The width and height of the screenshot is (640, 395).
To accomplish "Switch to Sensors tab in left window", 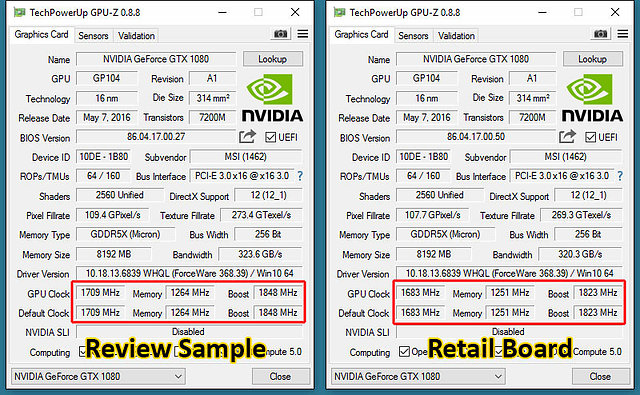I will [x=93, y=36].
